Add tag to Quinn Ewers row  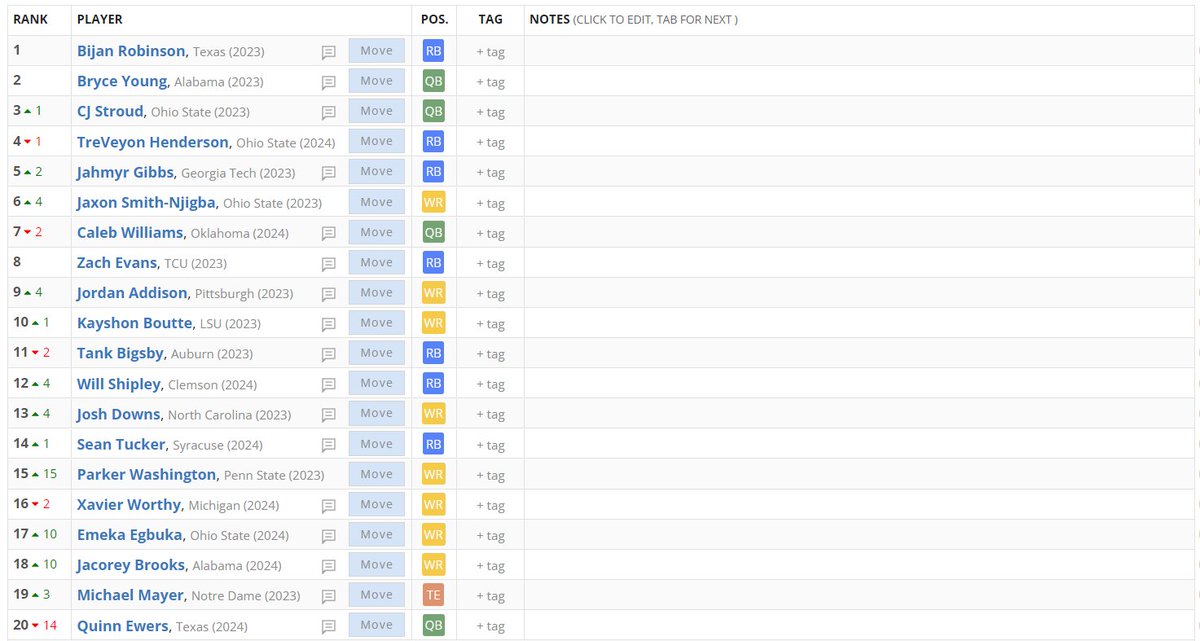click(490, 627)
